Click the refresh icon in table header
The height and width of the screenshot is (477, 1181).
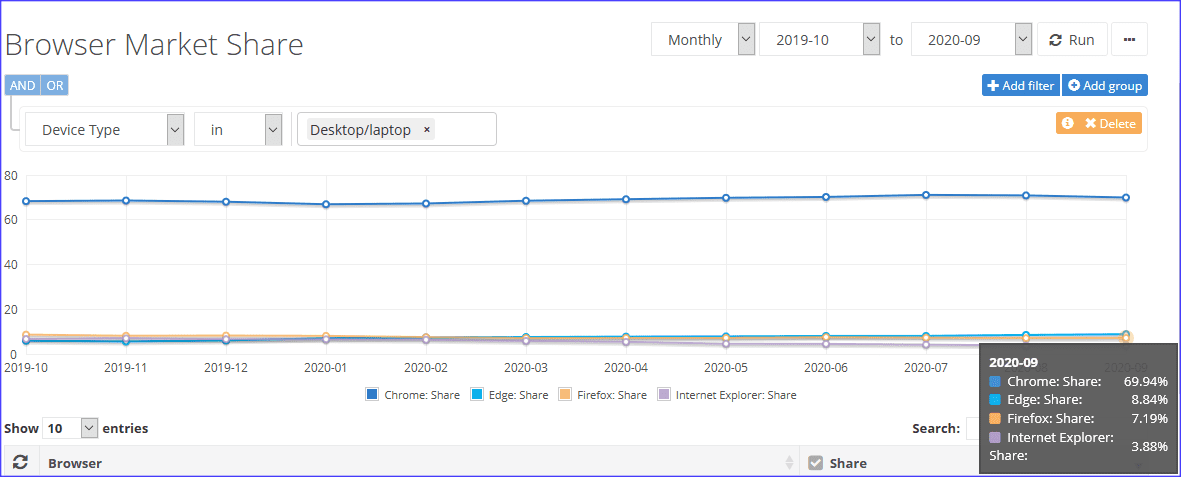[19, 463]
